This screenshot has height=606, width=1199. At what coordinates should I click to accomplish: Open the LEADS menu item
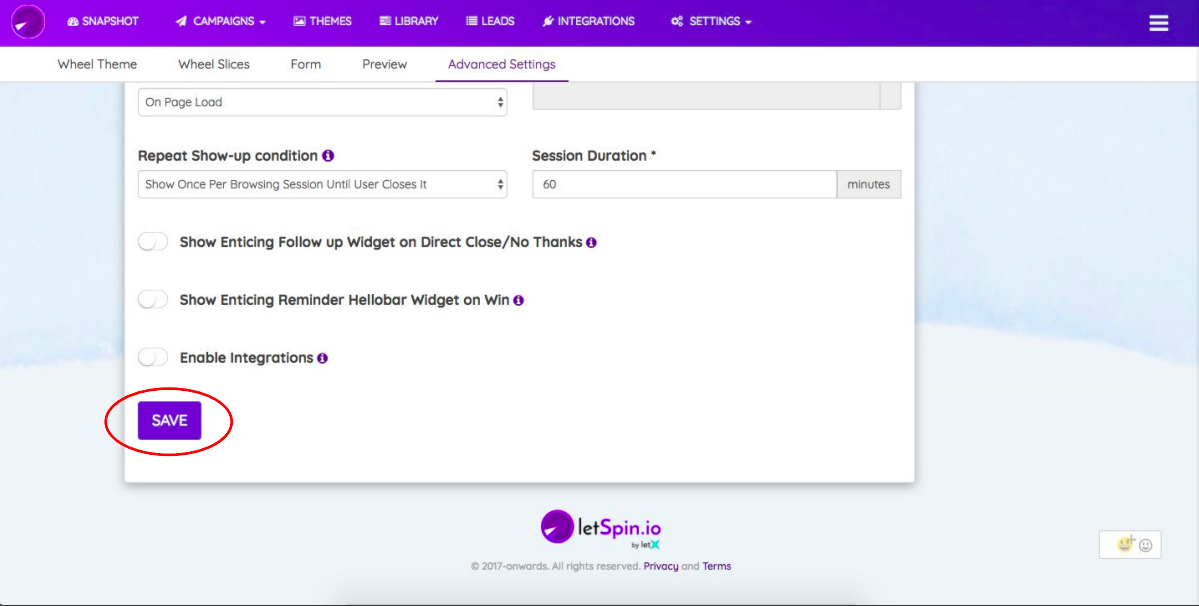point(490,21)
